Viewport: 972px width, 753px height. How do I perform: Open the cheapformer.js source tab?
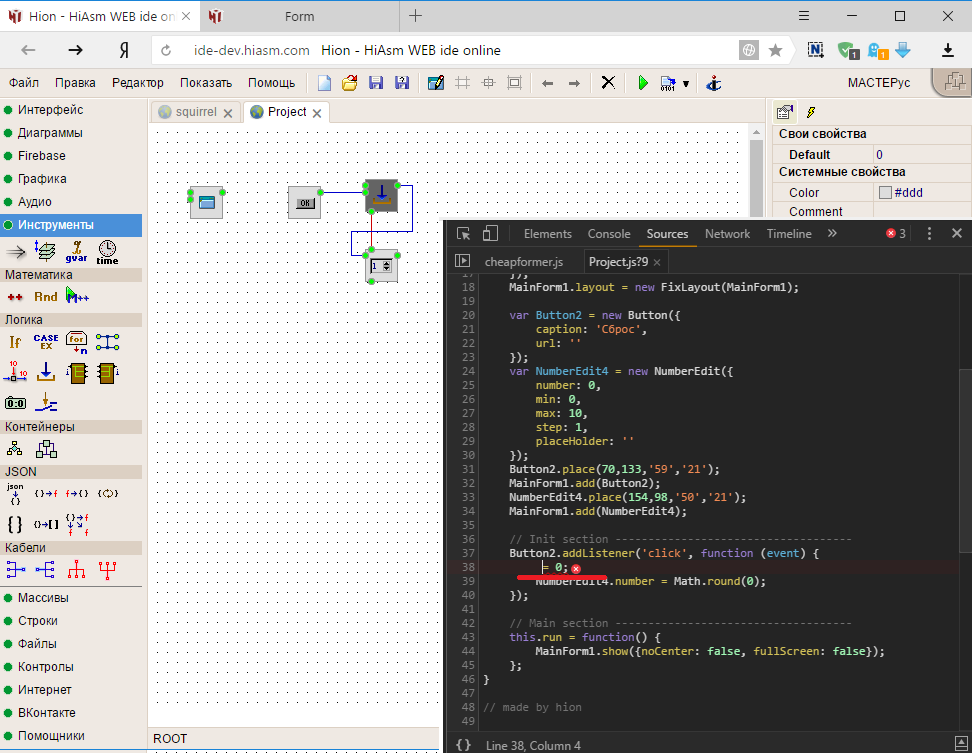pyautogui.click(x=523, y=262)
